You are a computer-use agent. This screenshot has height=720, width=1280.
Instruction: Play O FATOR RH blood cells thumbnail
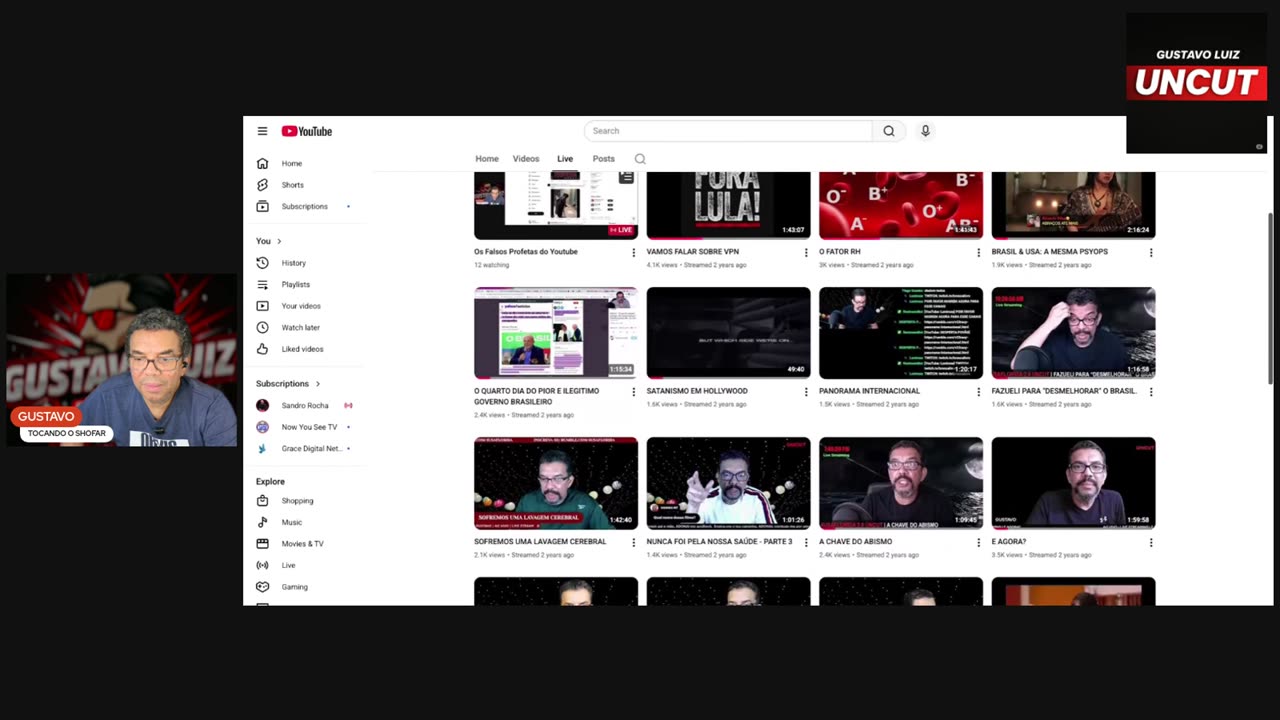pyautogui.click(x=901, y=205)
